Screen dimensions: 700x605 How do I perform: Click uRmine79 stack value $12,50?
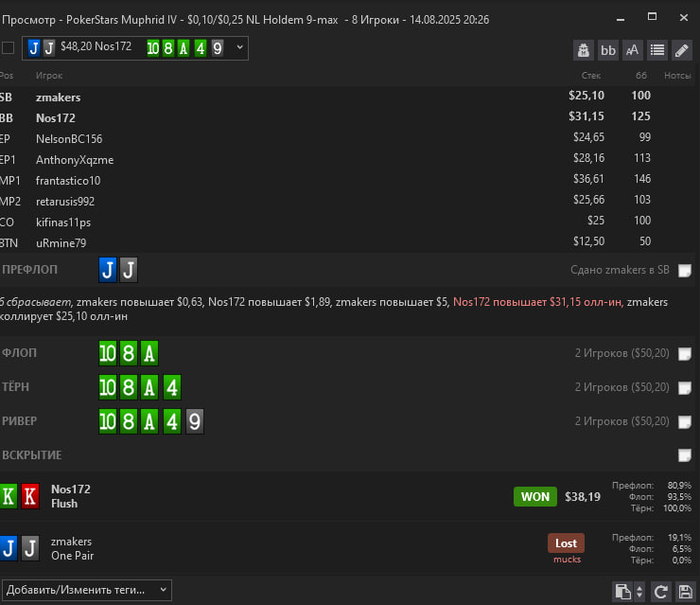[589, 242]
